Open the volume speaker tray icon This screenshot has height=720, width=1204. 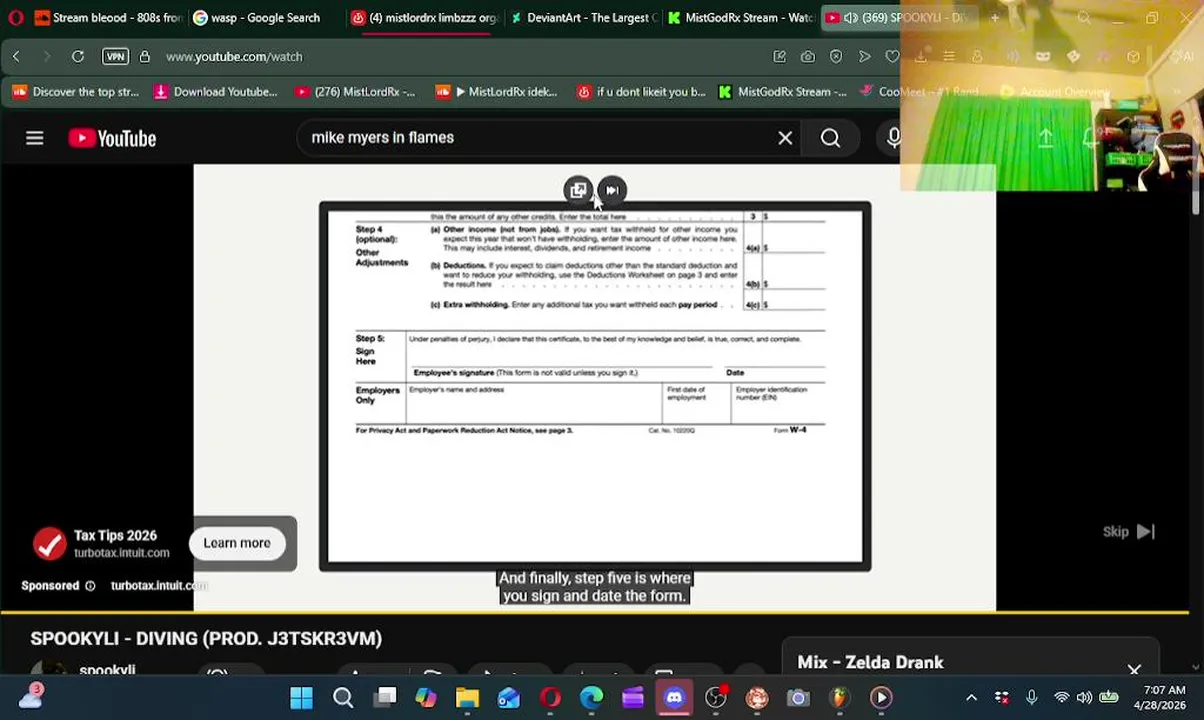1084,698
